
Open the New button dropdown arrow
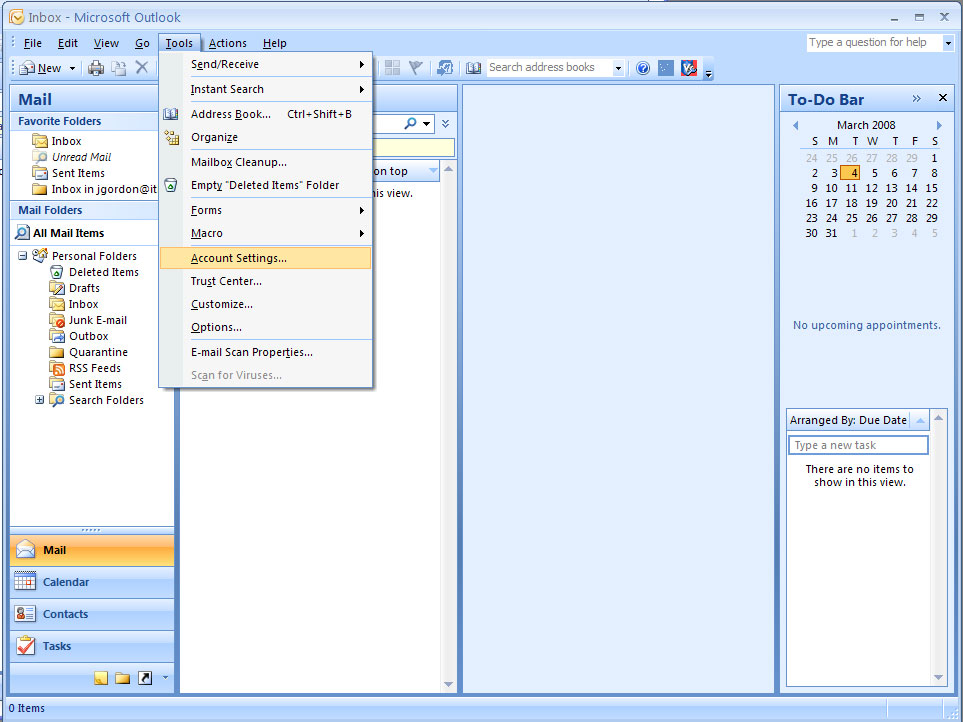pyautogui.click(x=72, y=68)
